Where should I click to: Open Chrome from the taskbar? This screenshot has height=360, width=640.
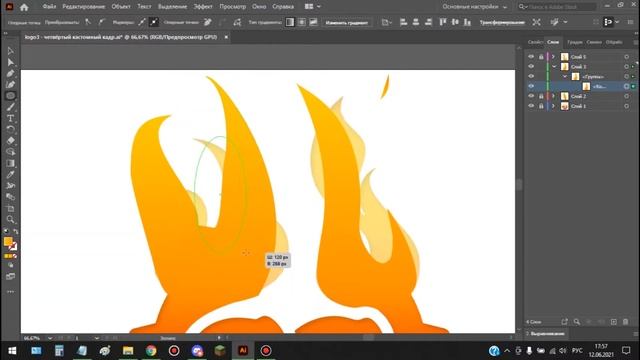pos(151,351)
